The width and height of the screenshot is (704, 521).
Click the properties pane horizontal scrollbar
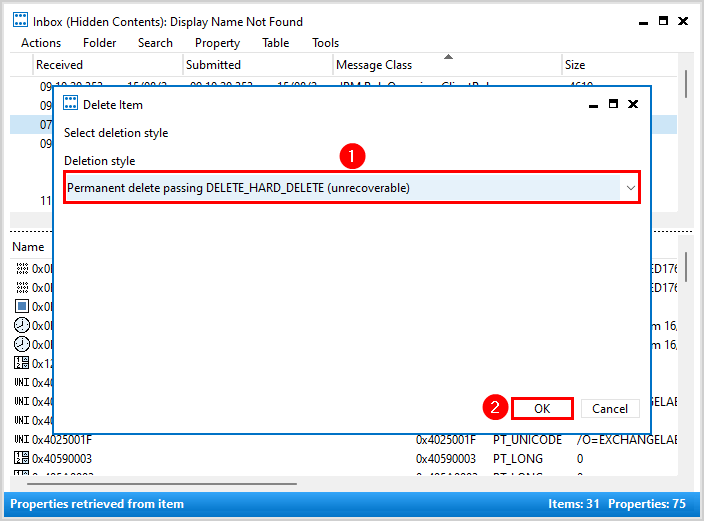tap(162, 484)
